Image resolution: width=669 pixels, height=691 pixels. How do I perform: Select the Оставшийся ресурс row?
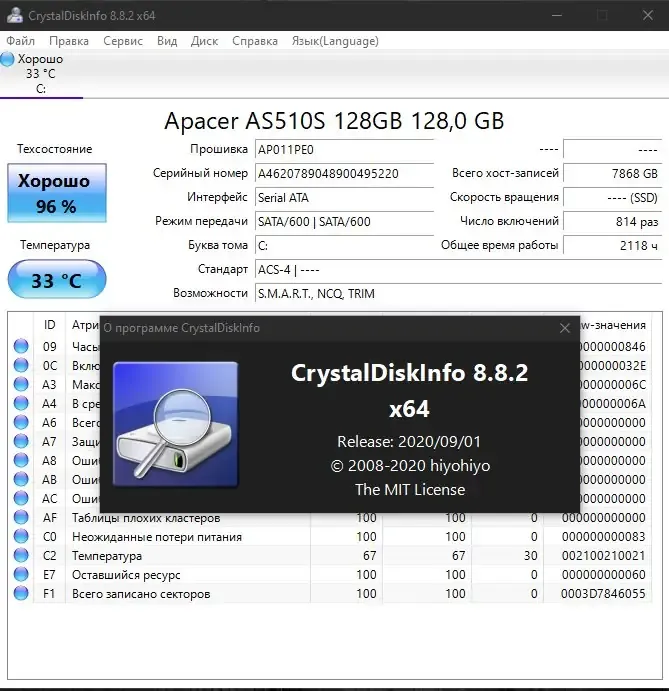click(330, 575)
